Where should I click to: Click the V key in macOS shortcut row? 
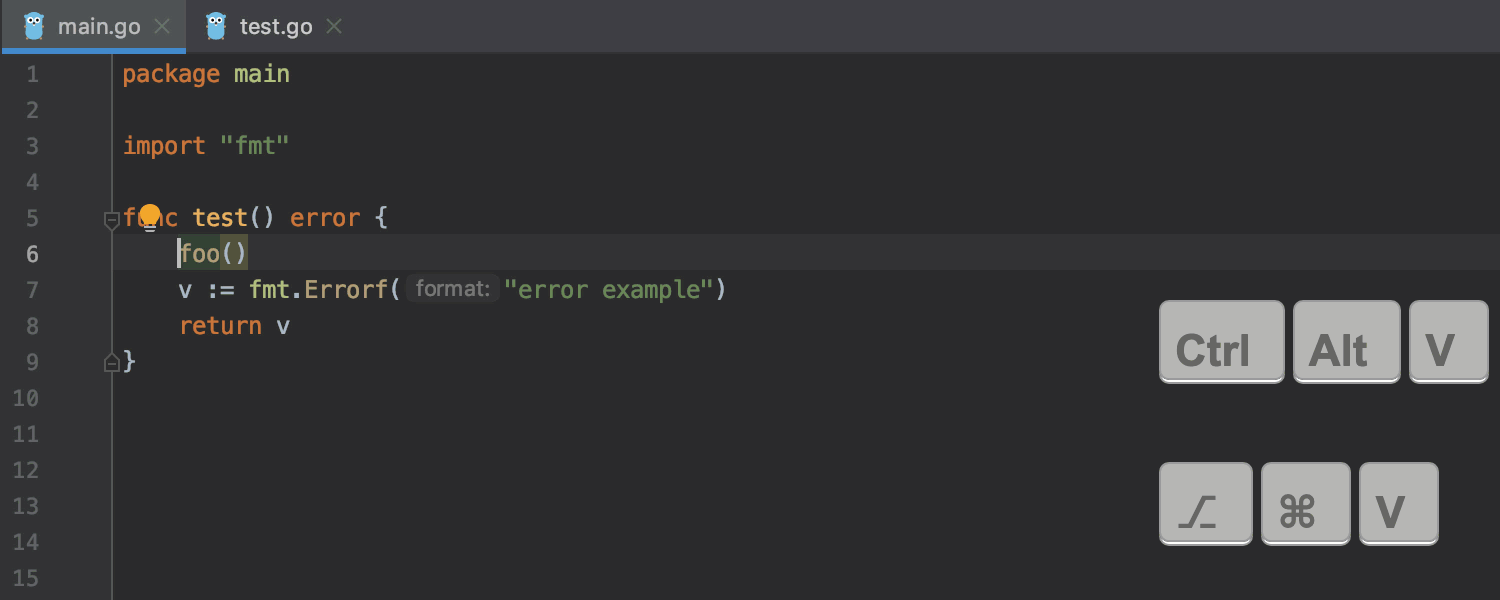[1398, 504]
